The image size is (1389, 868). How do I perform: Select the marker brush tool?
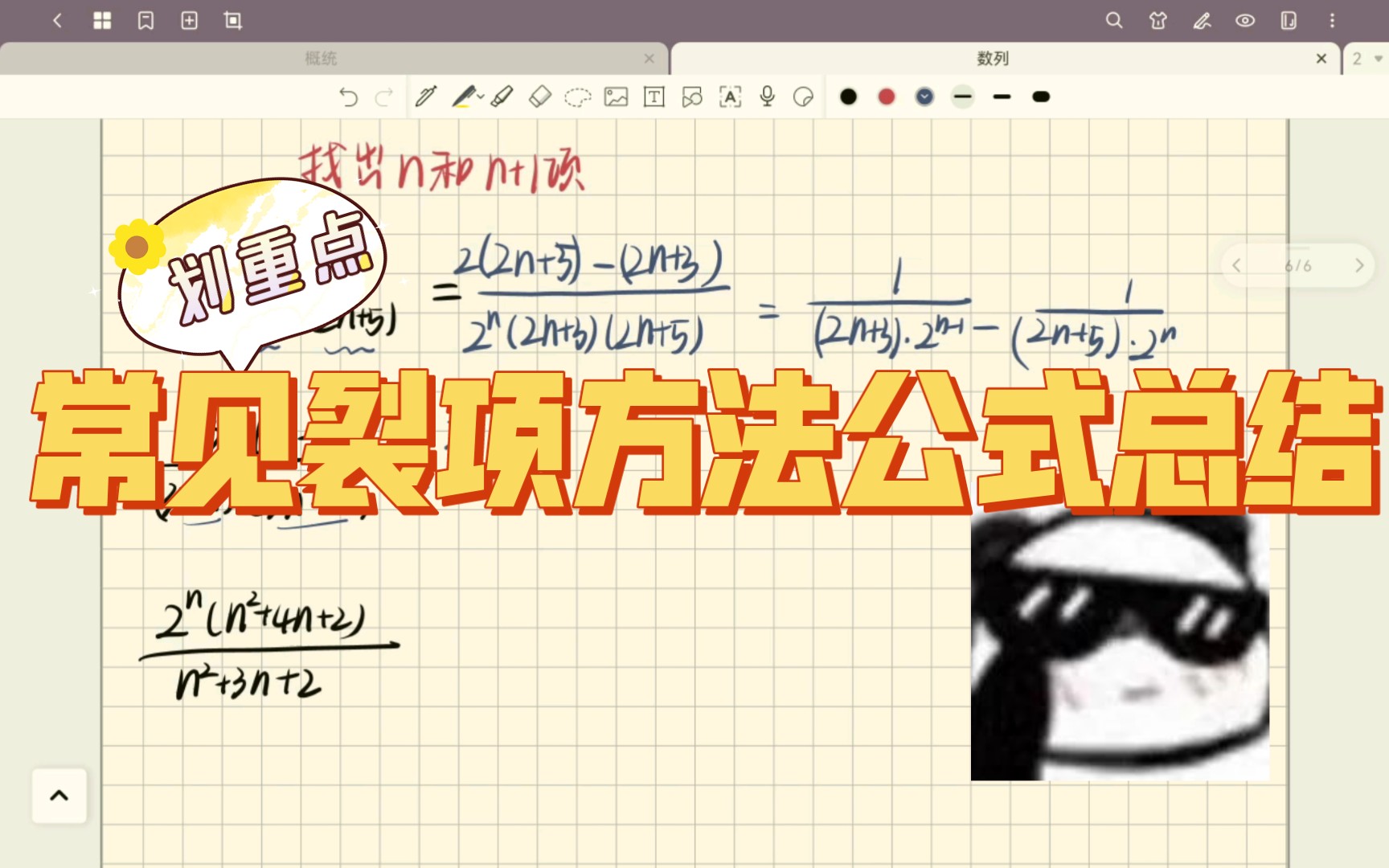coord(502,97)
